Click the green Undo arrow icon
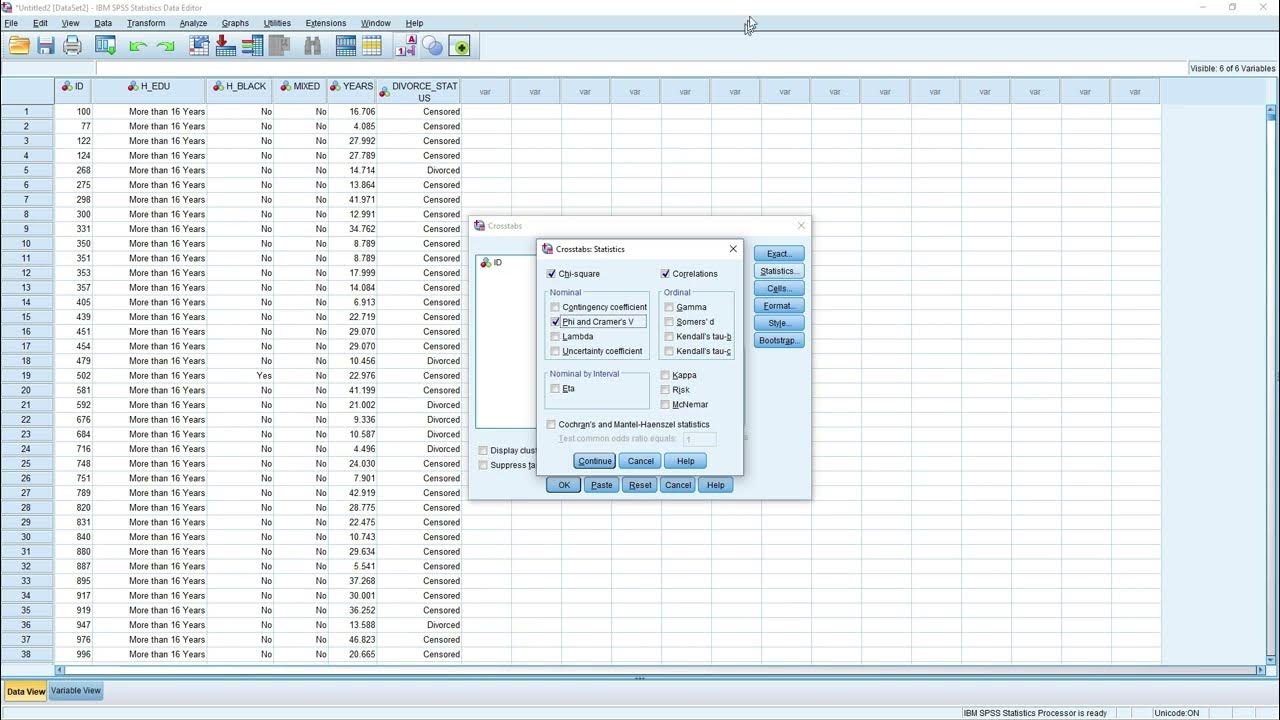Viewport: 1280px width, 720px height. pyautogui.click(x=137, y=46)
